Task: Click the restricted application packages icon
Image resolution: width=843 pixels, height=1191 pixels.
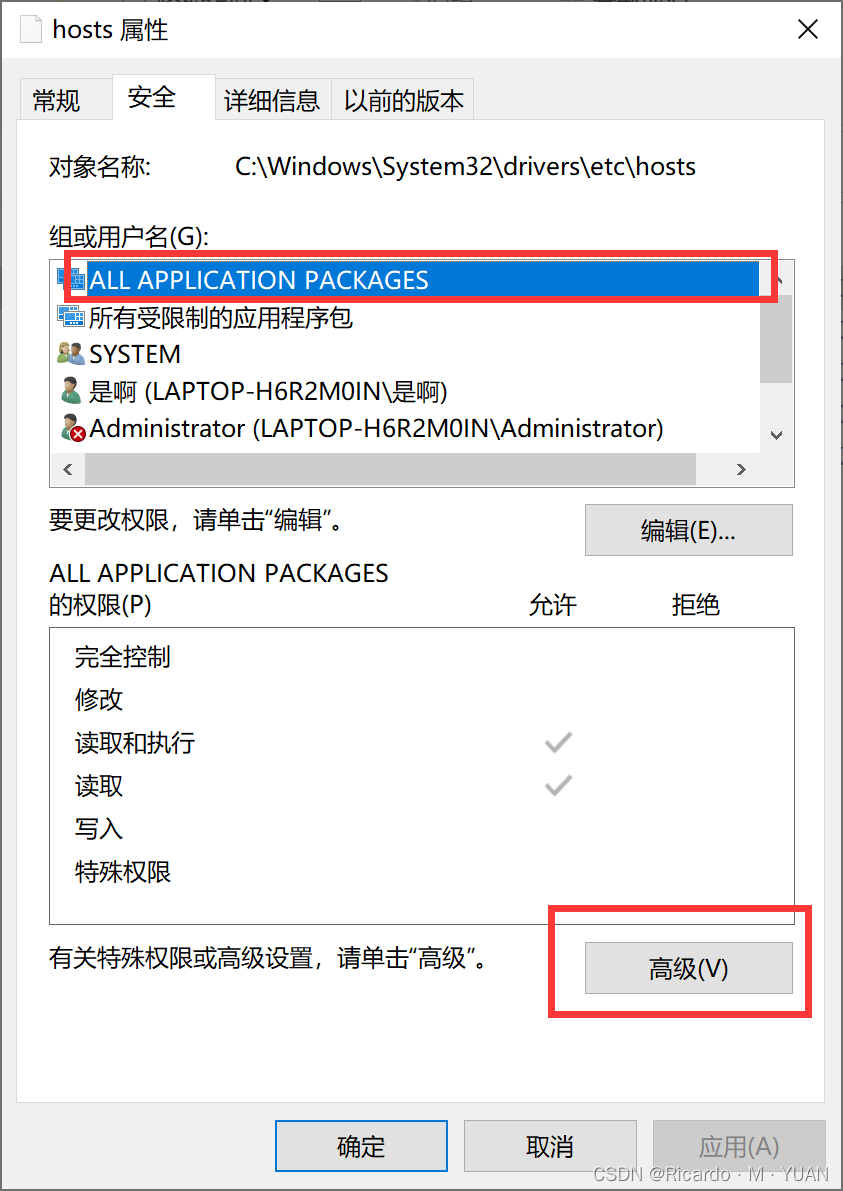Action: point(71,316)
